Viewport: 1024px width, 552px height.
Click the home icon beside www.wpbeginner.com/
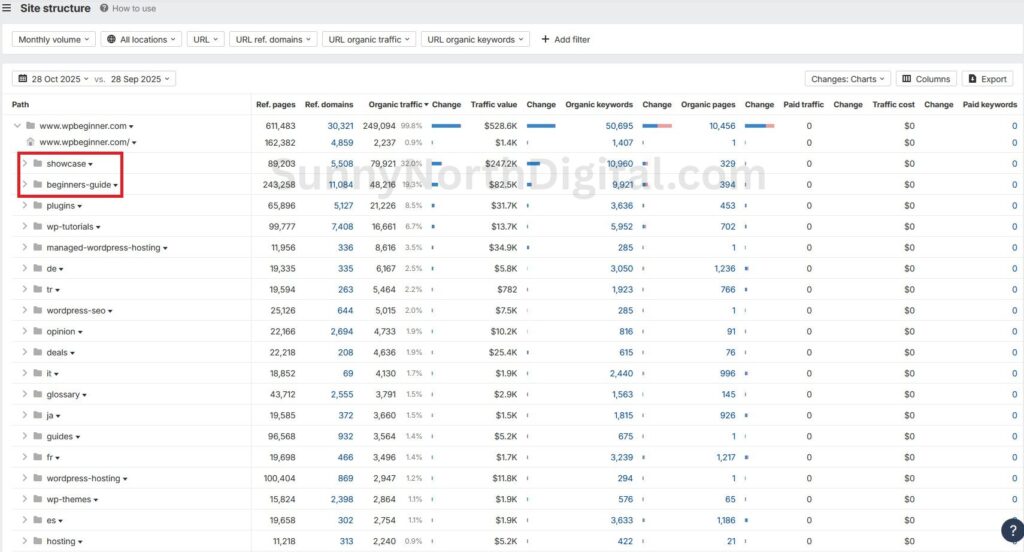click(x=30, y=142)
